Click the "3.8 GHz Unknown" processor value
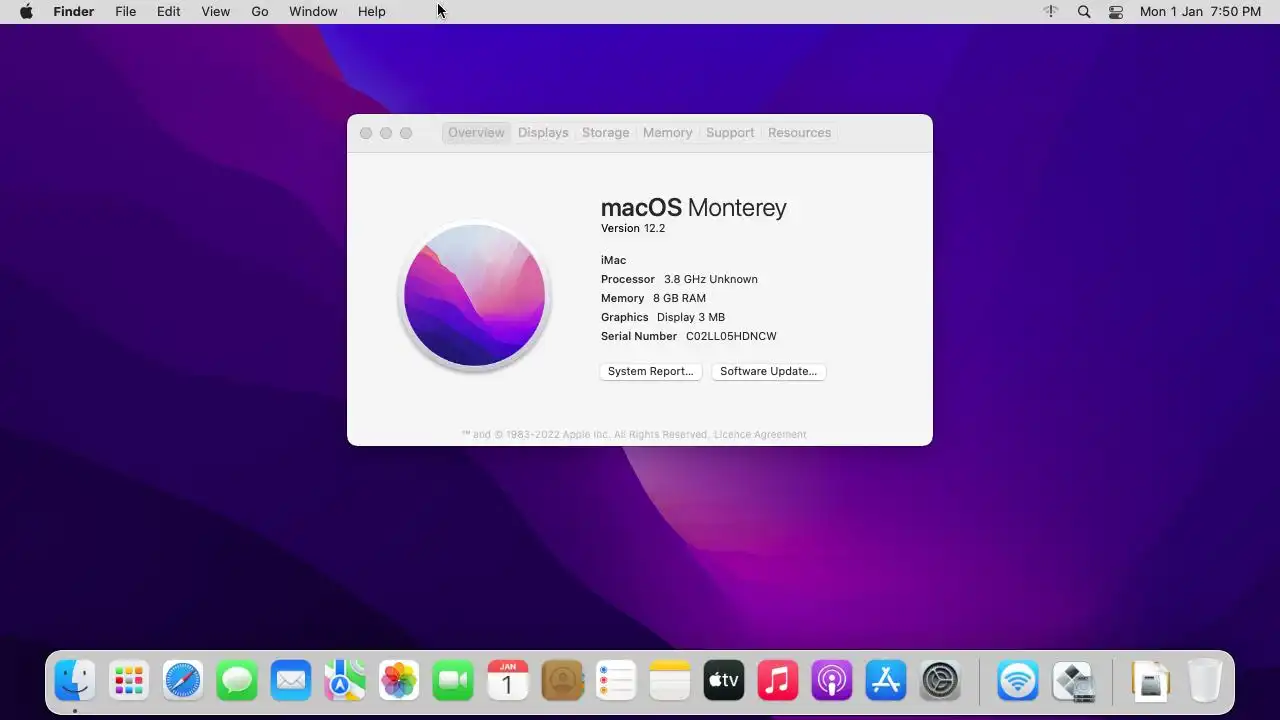 [x=711, y=280]
